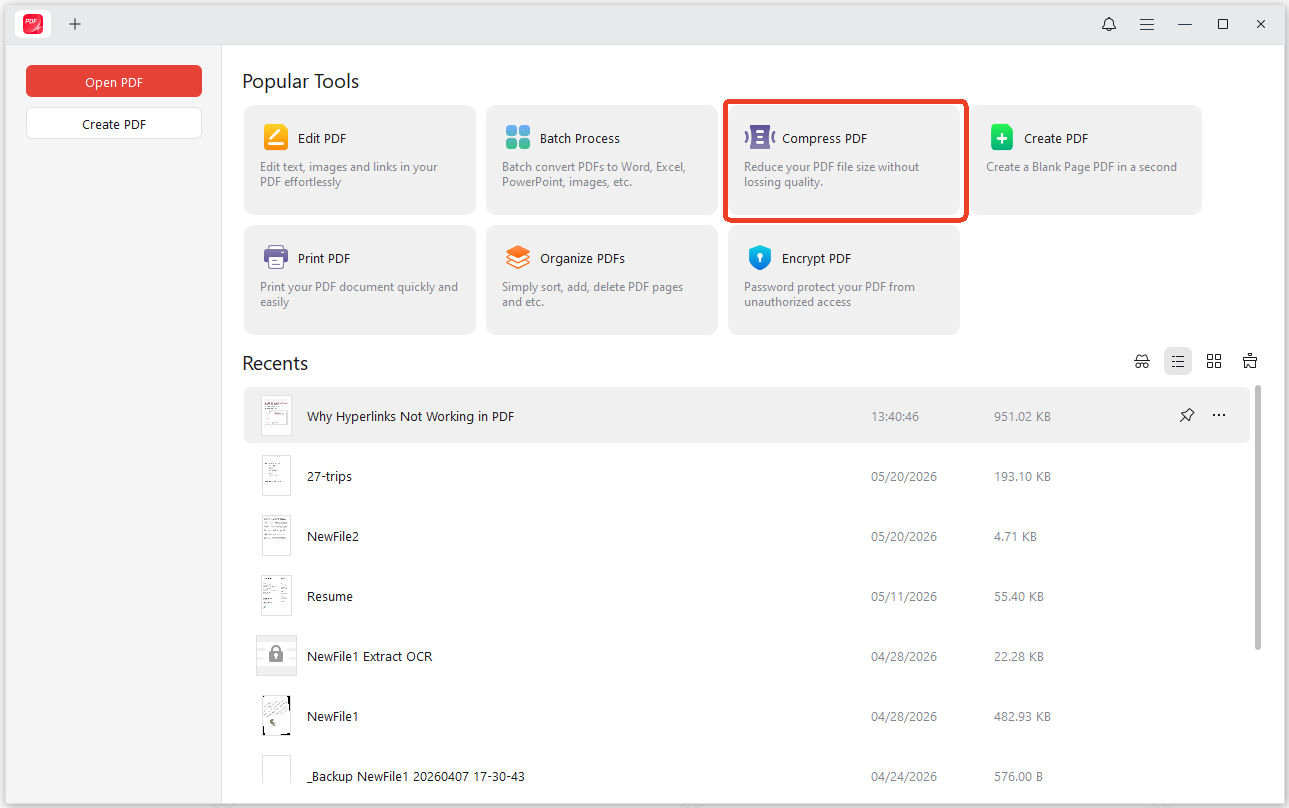The image size is (1289, 808).
Task: Click thumbnail of 27-trips file
Action: pos(276,476)
